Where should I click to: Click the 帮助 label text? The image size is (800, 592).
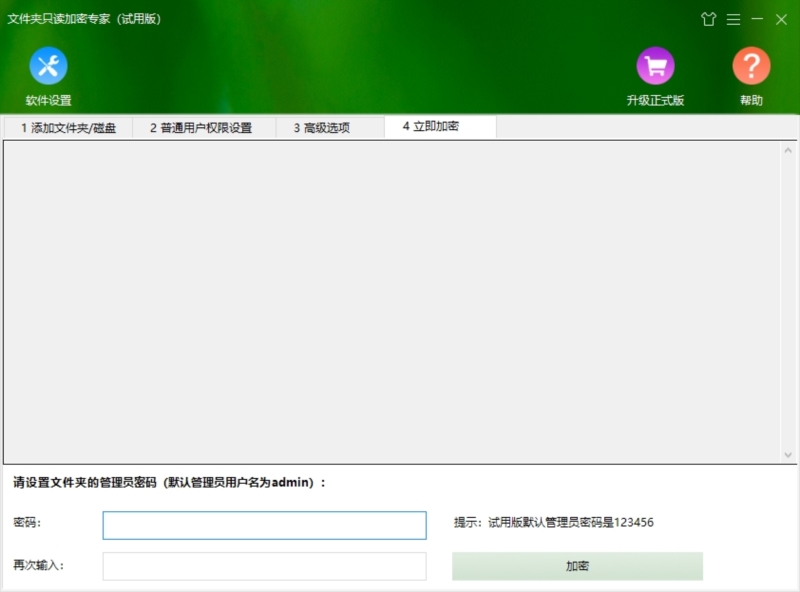pyautogui.click(x=752, y=101)
